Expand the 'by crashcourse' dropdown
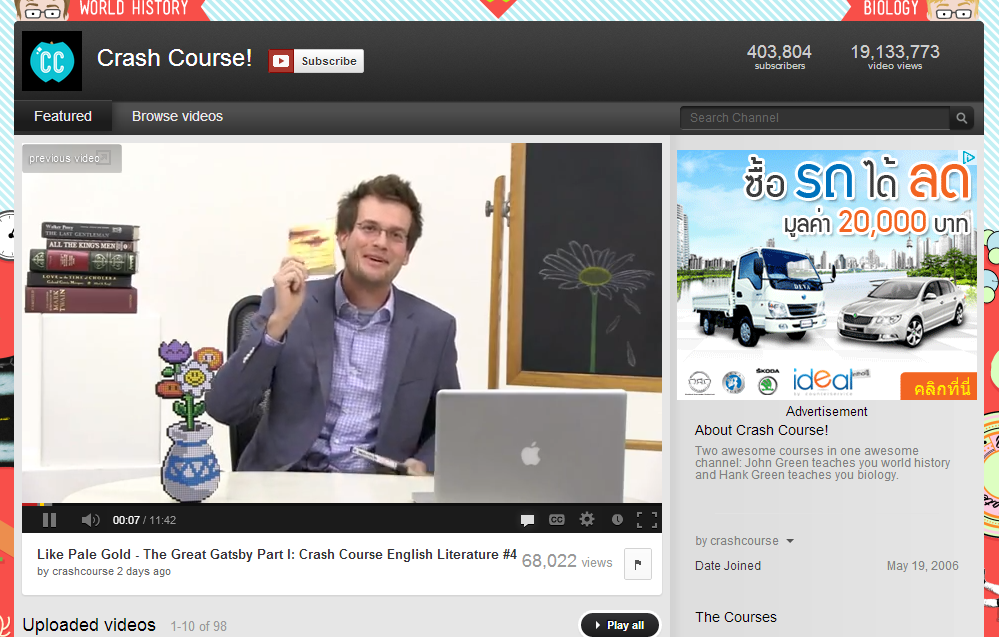 tap(744, 541)
